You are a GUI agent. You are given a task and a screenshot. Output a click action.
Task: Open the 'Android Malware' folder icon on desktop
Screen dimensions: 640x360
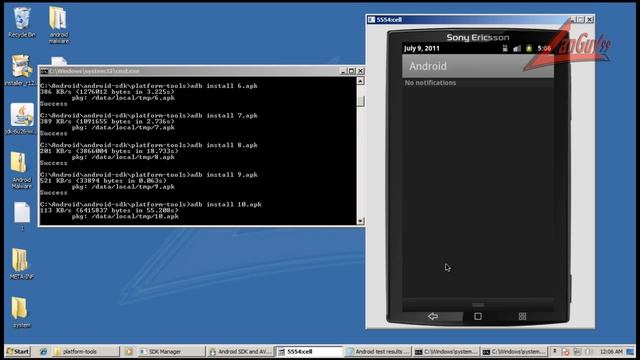click(x=21, y=170)
